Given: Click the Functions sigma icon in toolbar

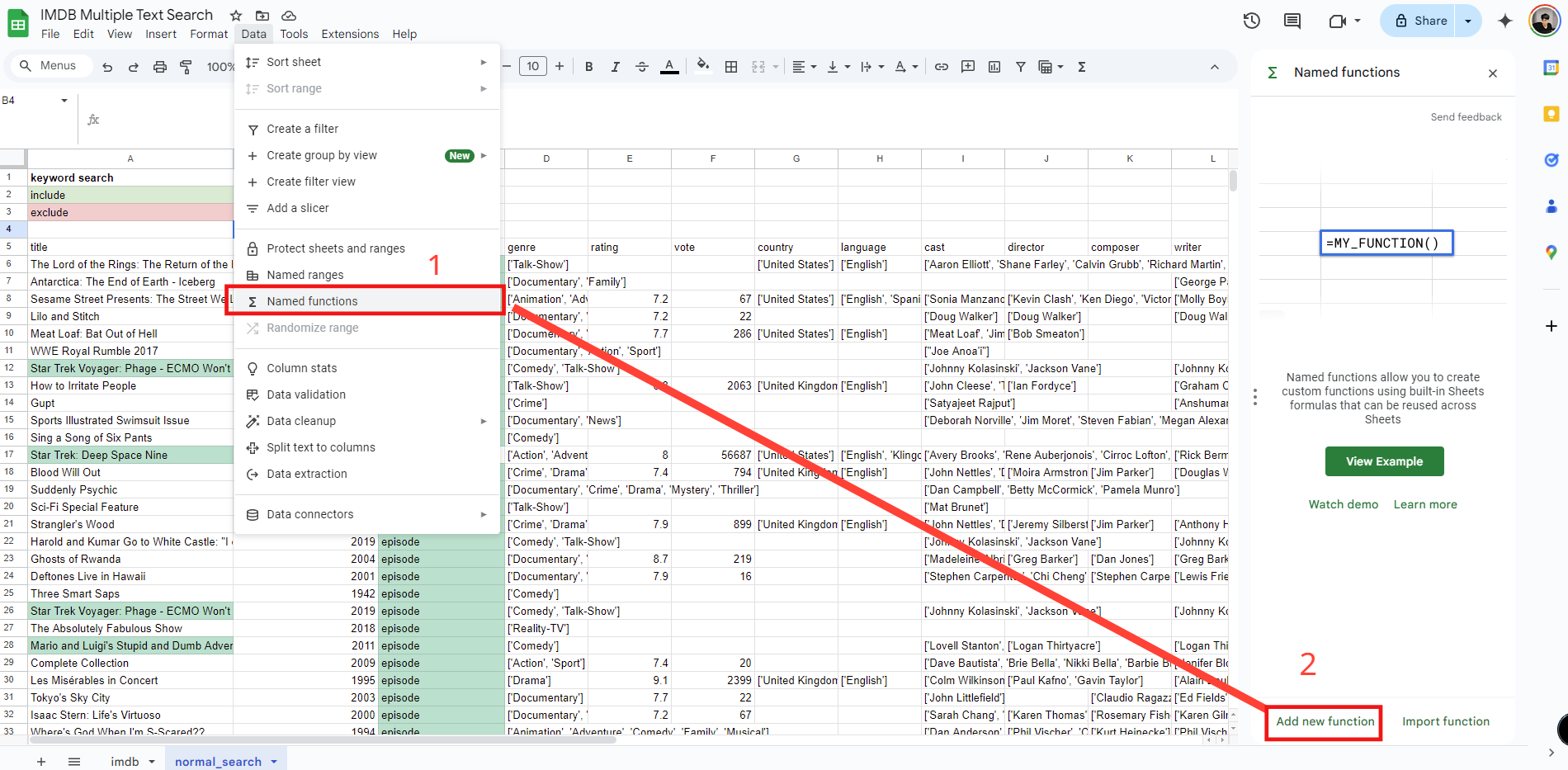Looking at the screenshot, I should pyautogui.click(x=1082, y=67).
